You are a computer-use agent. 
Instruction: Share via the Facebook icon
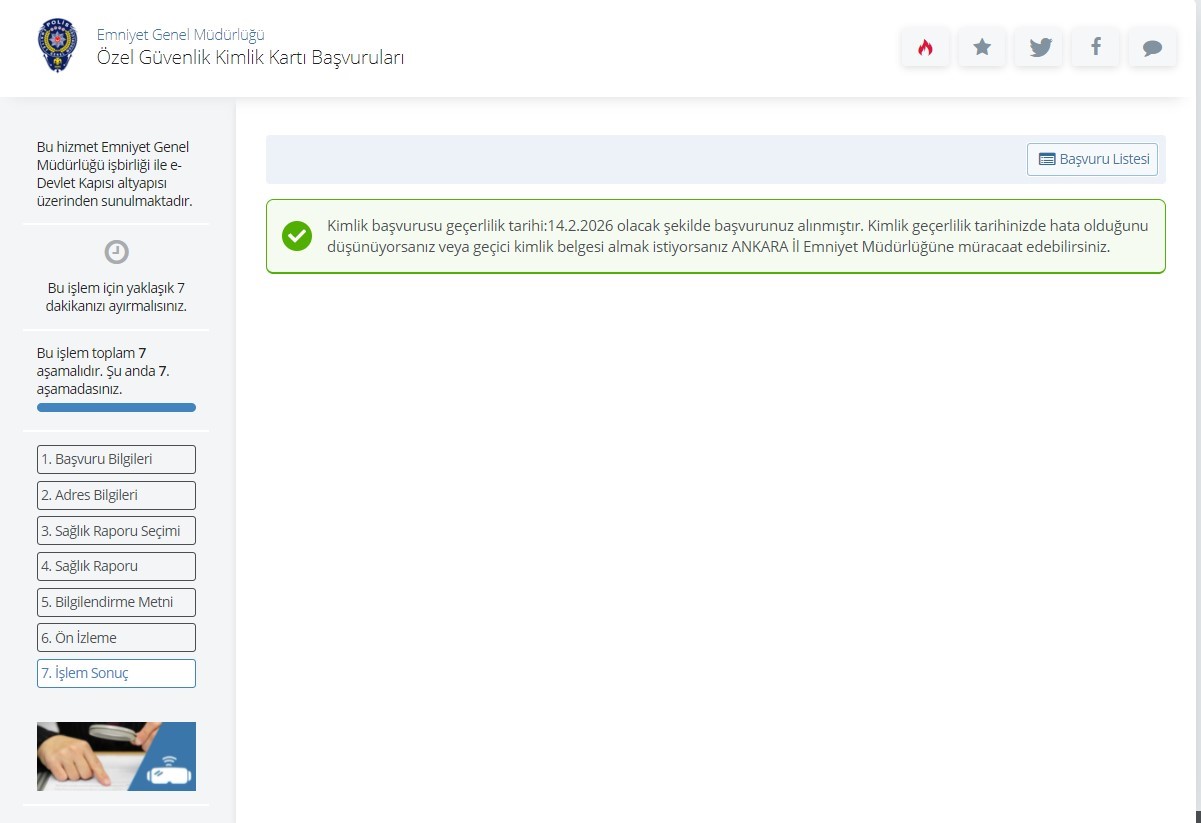1096,47
